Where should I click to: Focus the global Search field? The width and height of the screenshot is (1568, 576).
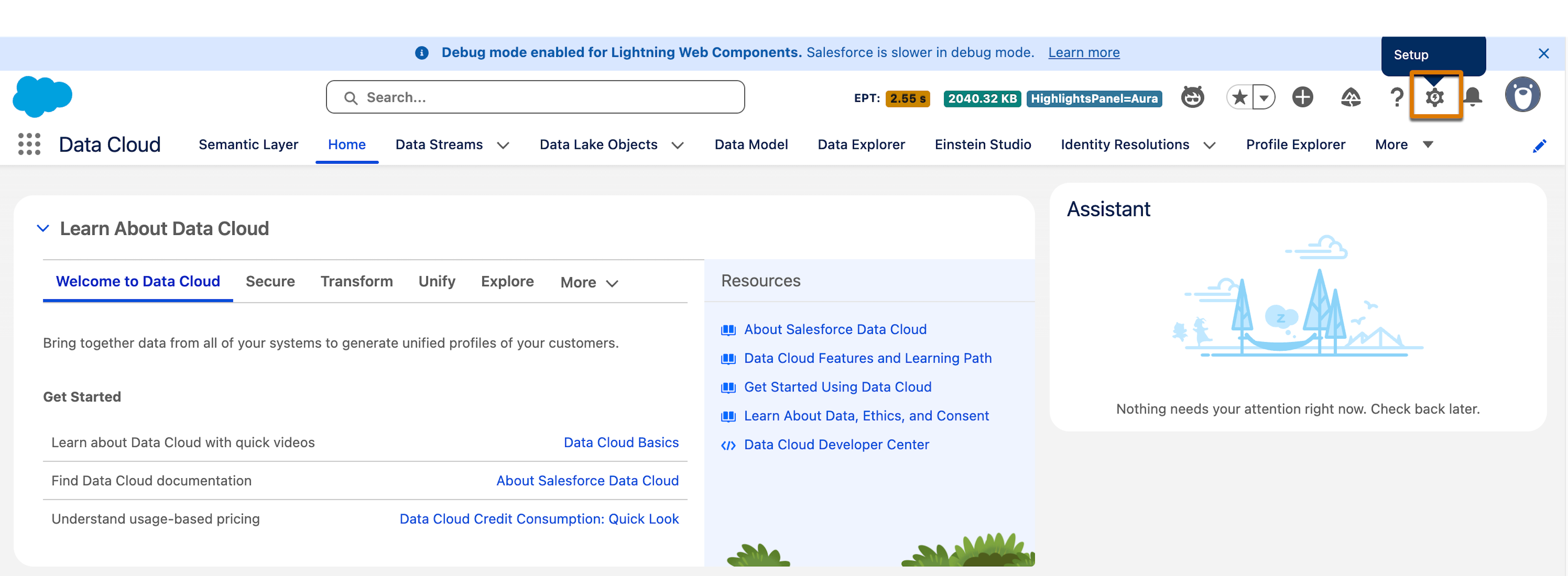[535, 97]
